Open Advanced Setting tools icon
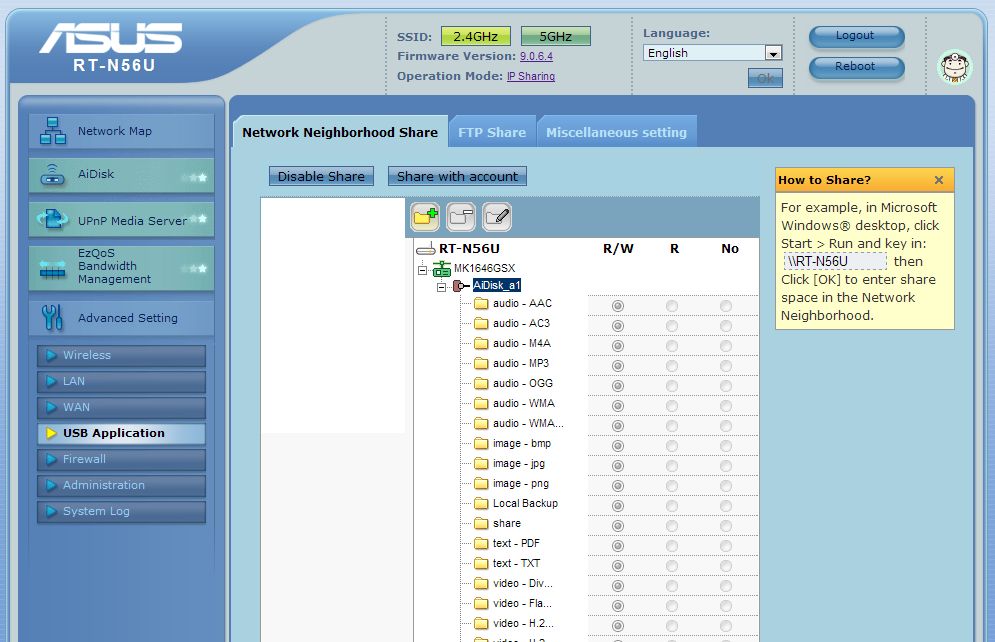 point(52,318)
